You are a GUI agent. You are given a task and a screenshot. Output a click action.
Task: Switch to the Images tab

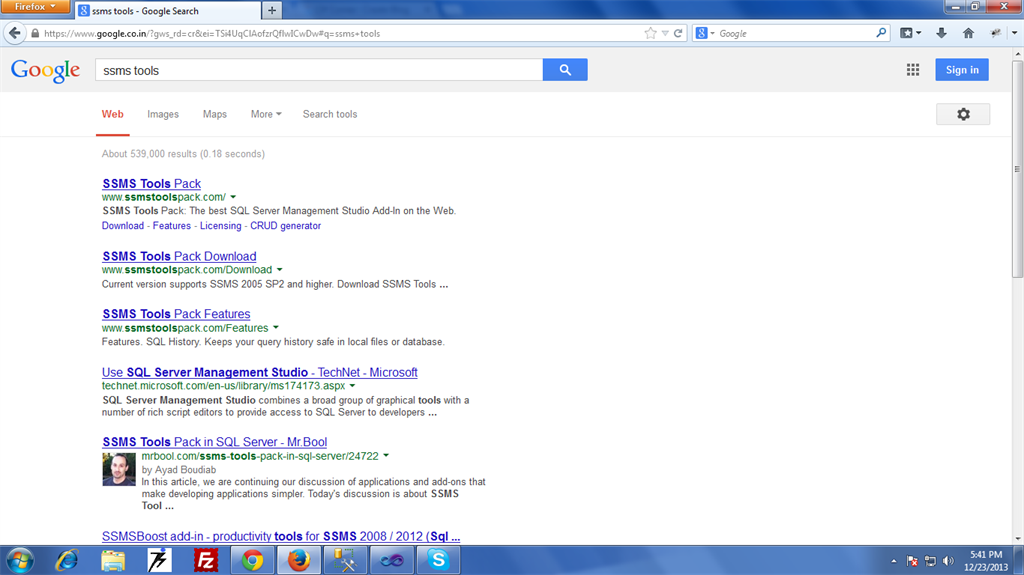coord(163,114)
